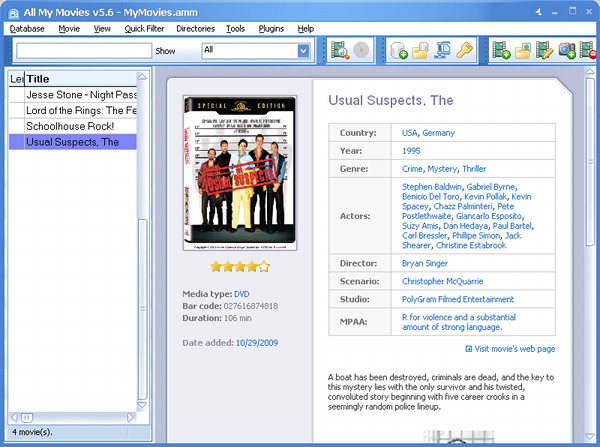Screen dimensions: 600x447
Task: Click the database password key icon
Action: pos(464,50)
